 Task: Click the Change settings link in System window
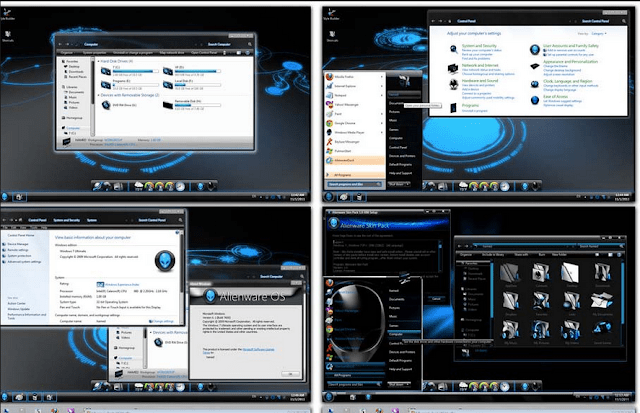pyautogui.click(x=162, y=321)
